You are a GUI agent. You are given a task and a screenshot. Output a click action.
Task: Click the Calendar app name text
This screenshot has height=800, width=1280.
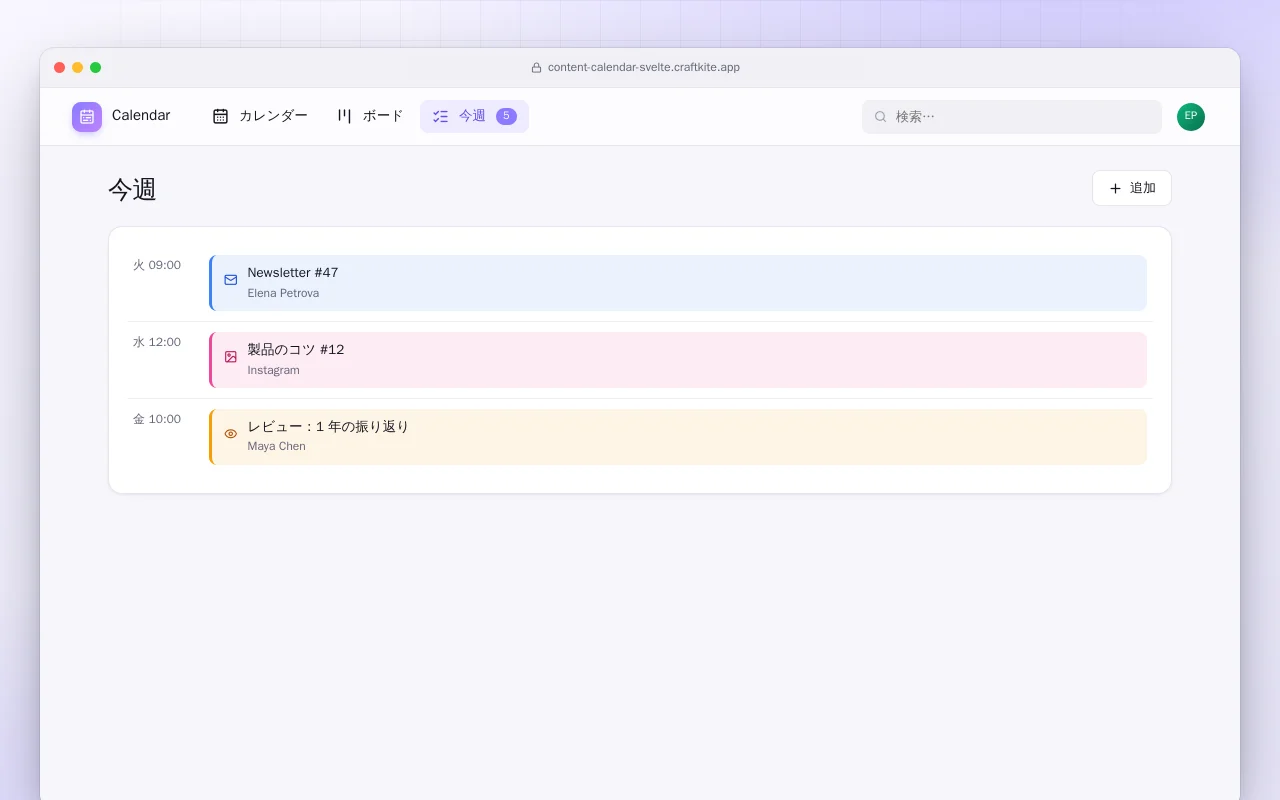pos(141,115)
